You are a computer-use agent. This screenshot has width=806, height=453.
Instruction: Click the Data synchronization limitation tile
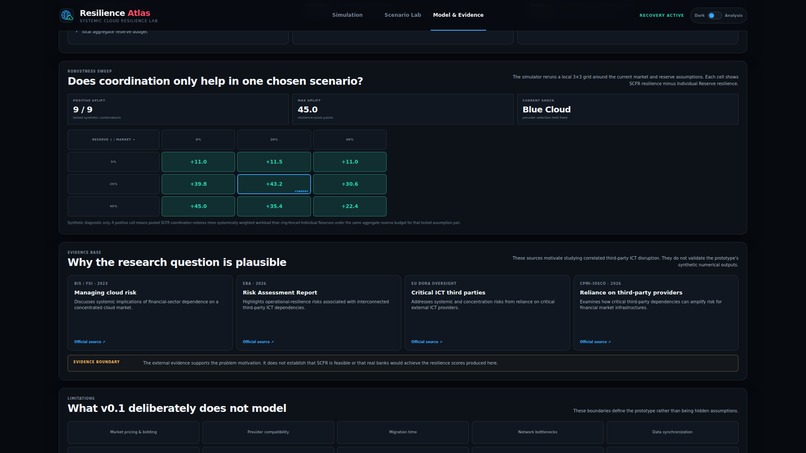click(672, 432)
